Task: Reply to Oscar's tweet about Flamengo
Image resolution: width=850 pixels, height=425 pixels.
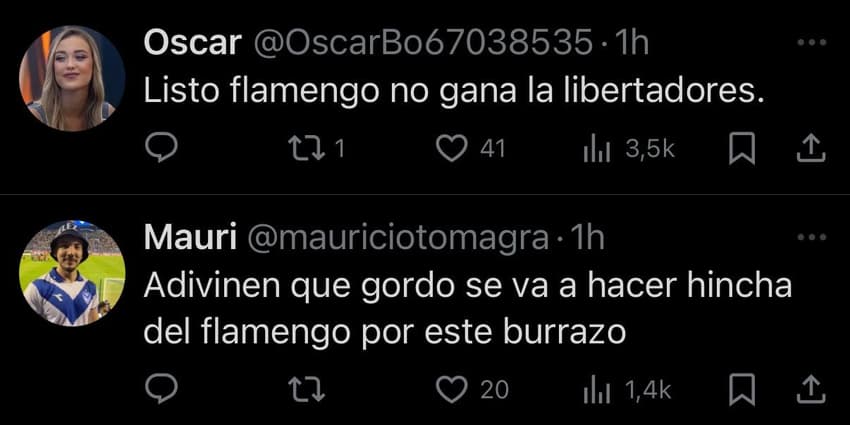Action: point(162,149)
